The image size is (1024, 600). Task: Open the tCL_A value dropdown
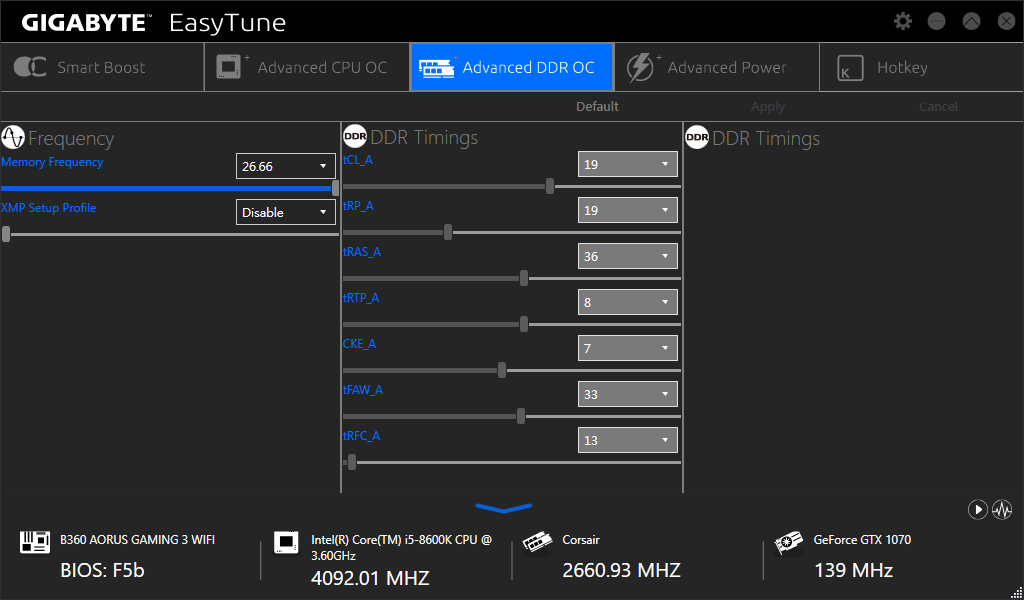pyautogui.click(x=628, y=165)
